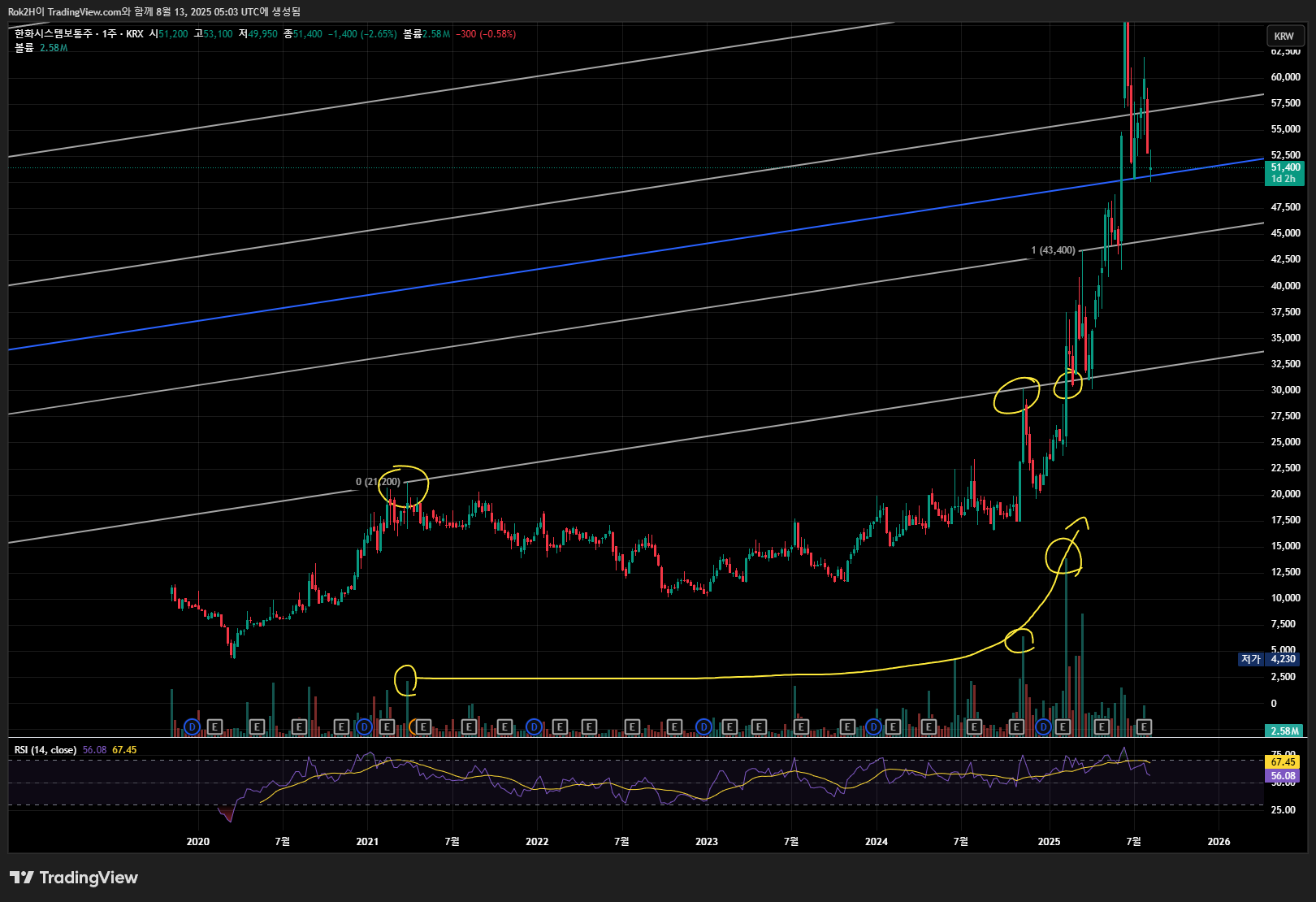
Task: Click the first earnings E marker on chart
Action: (214, 726)
